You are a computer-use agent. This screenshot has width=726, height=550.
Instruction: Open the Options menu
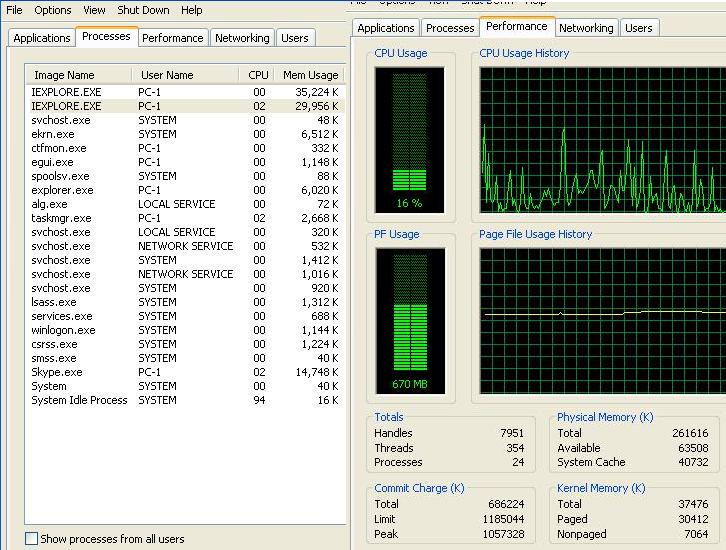click(53, 10)
